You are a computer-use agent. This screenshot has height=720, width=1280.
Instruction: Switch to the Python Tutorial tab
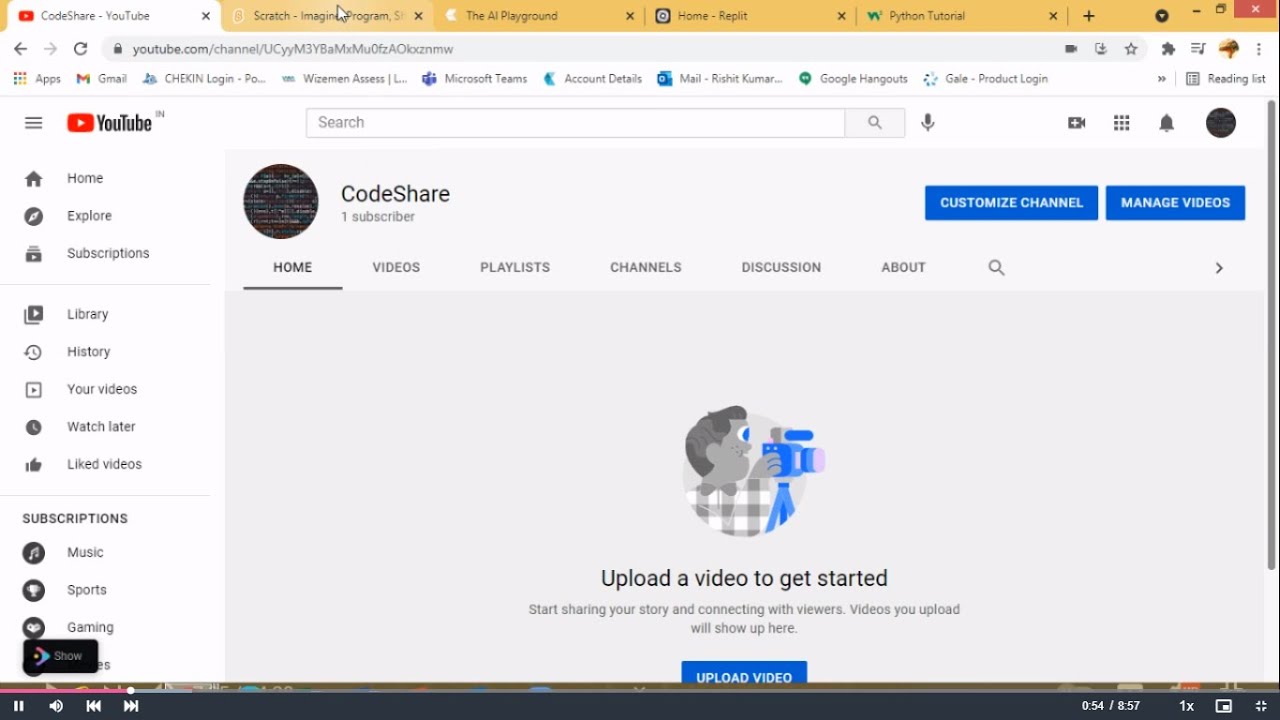tap(963, 16)
